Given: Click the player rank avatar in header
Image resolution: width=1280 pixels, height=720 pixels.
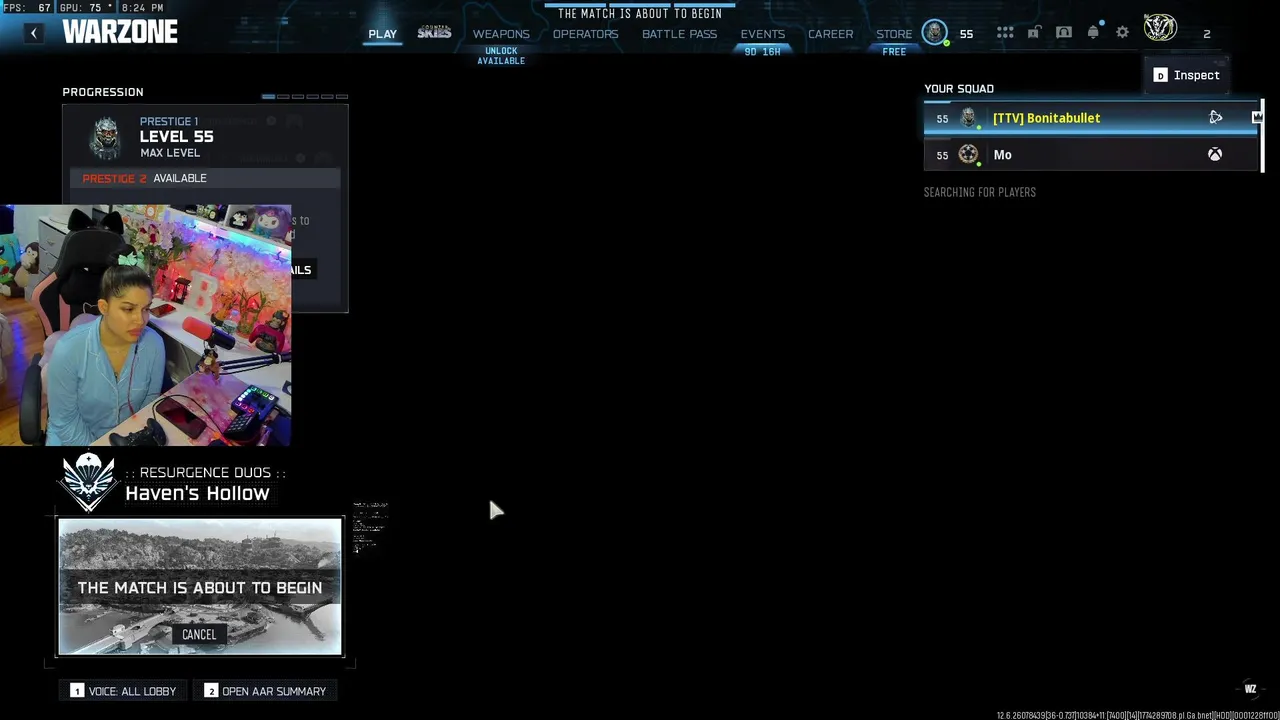Looking at the screenshot, I should [934, 32].
